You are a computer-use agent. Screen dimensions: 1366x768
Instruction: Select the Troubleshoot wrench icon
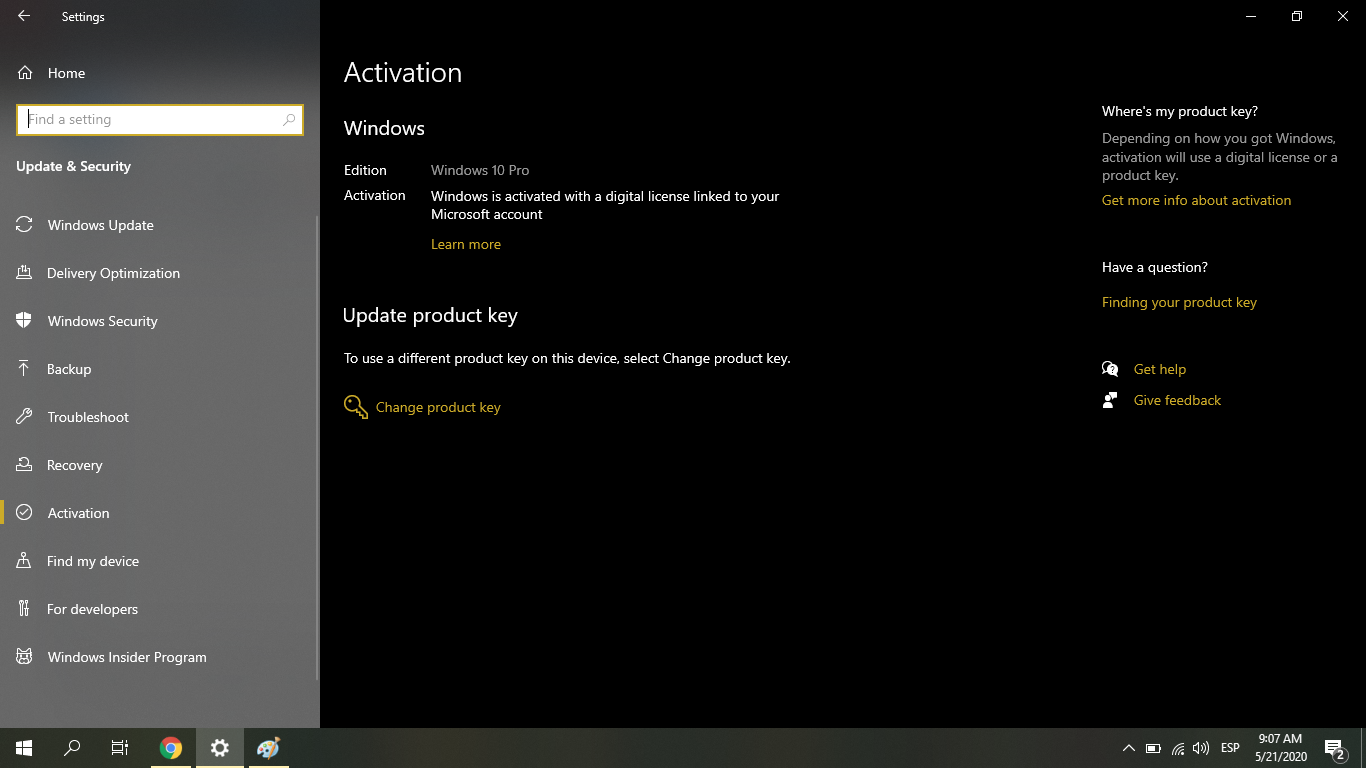pos(24,417)
